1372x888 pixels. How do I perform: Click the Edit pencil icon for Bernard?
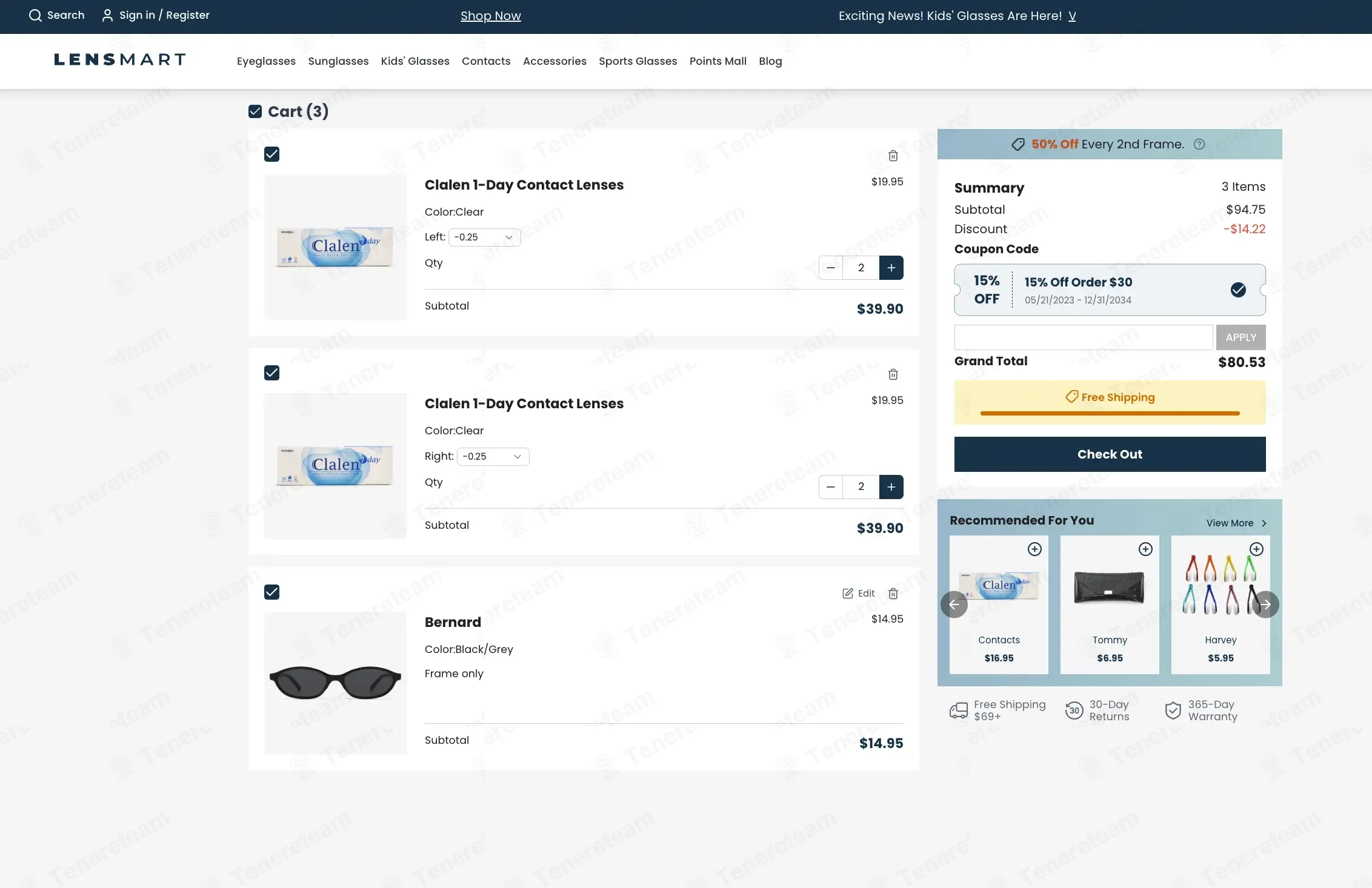(848, 594)
